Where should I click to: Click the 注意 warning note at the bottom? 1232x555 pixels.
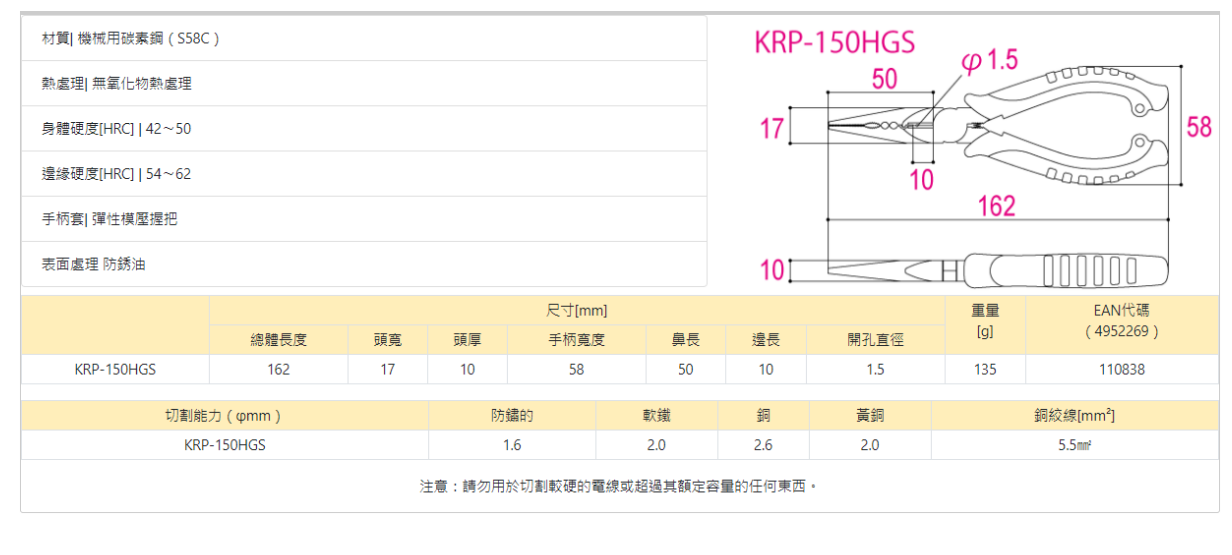pyautogui.click(x=619, y=487)
